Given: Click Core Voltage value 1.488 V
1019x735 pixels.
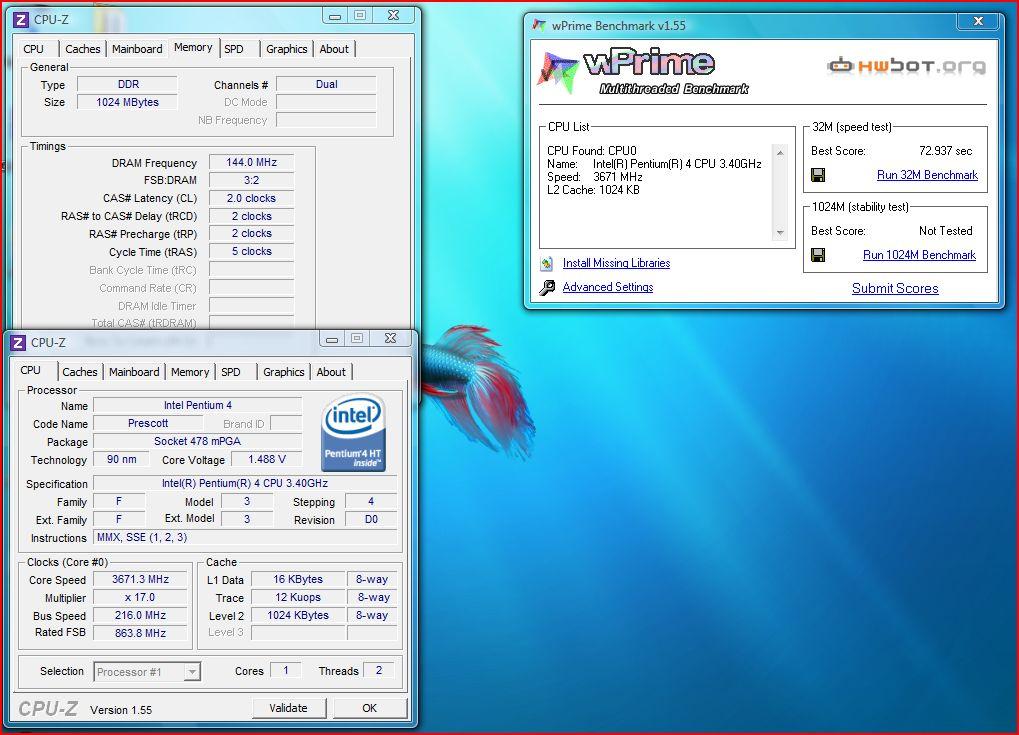Looking at the screenshot, I should click(x=266, y=459).
